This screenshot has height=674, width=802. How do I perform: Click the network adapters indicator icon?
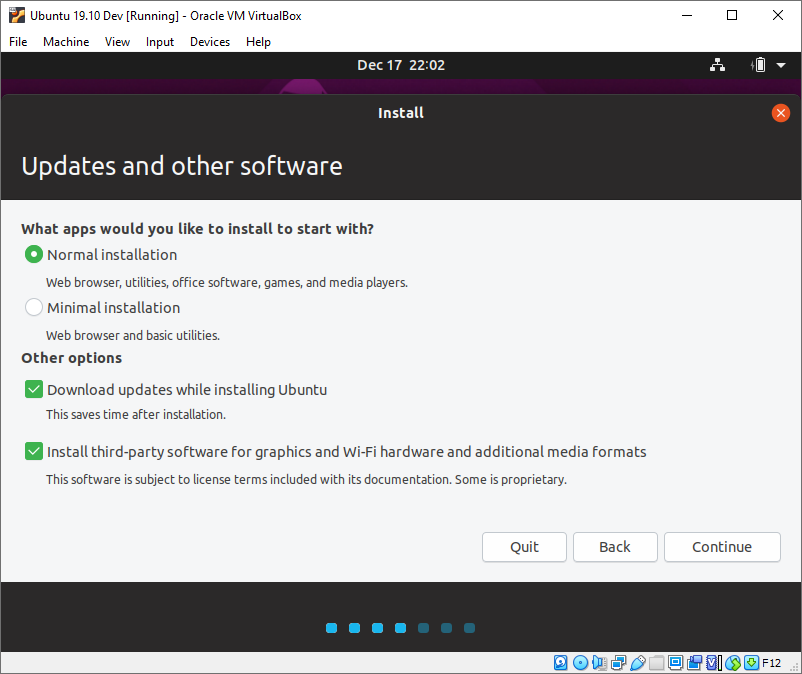click(x=618, y=663)
